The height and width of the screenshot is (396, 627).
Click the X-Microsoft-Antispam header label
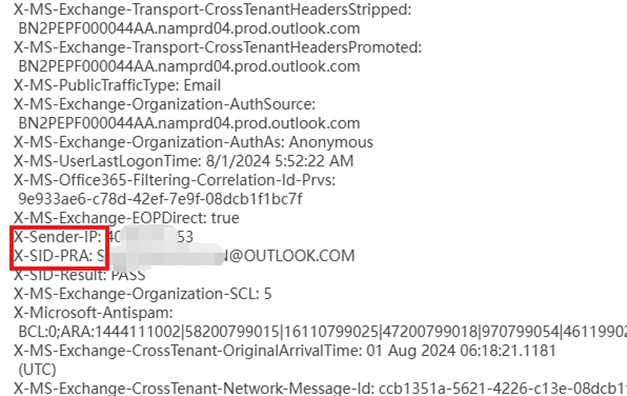pos(93,312)
